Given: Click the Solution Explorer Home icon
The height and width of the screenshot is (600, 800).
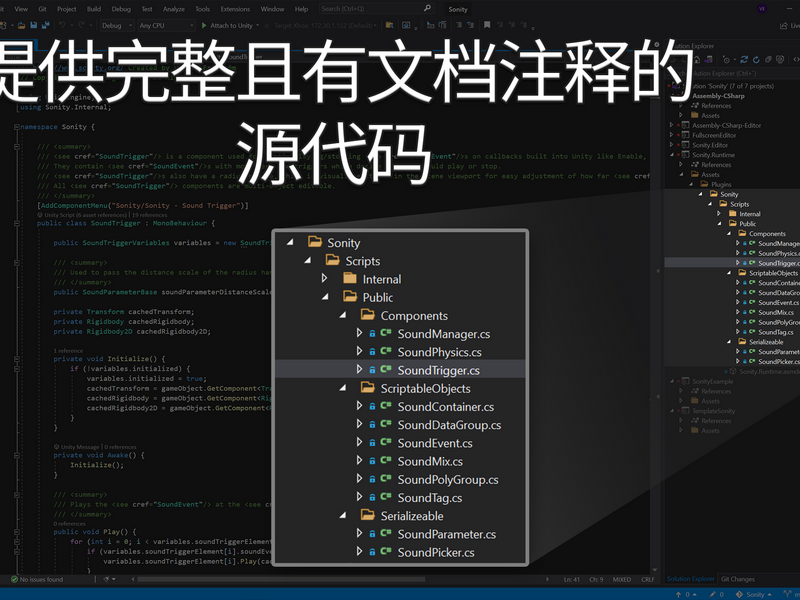Looking at the screenshot, I should click(698, 60).
